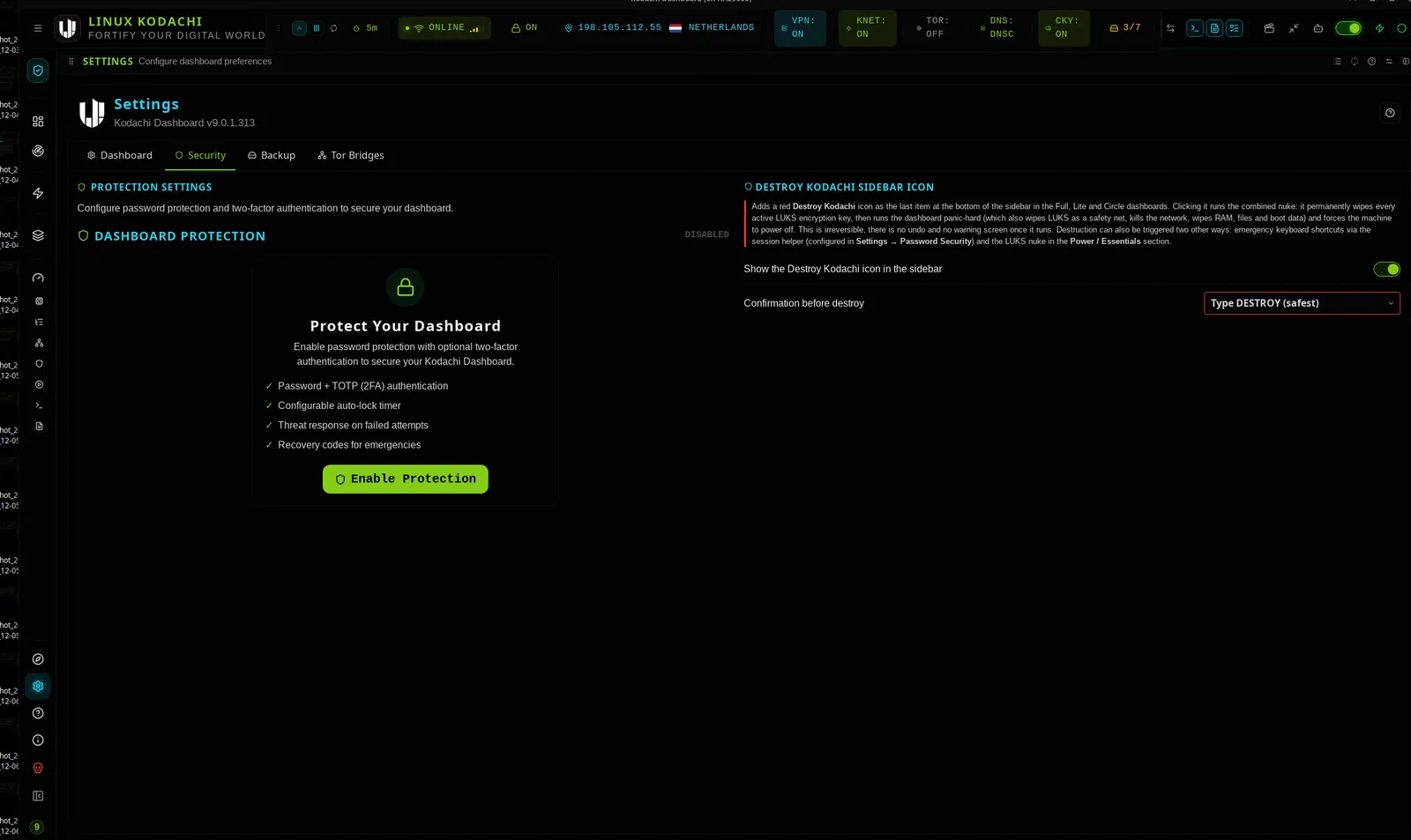Click the NETHERLANDS country label
This screenshot has width=1411, height=840.
(x=721, y=28)
